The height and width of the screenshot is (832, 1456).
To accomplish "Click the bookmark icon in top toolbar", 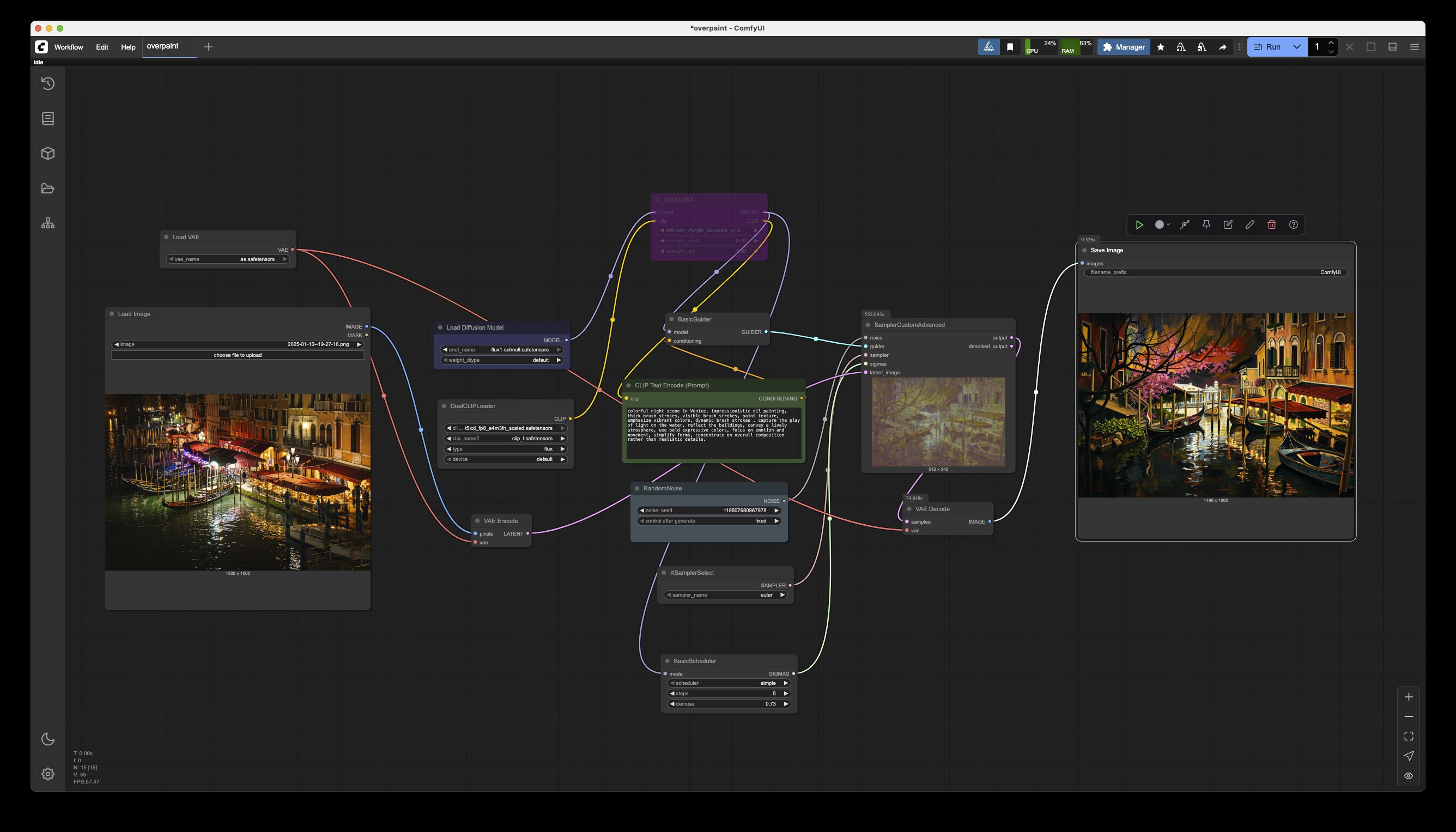I will (1010, 47).
